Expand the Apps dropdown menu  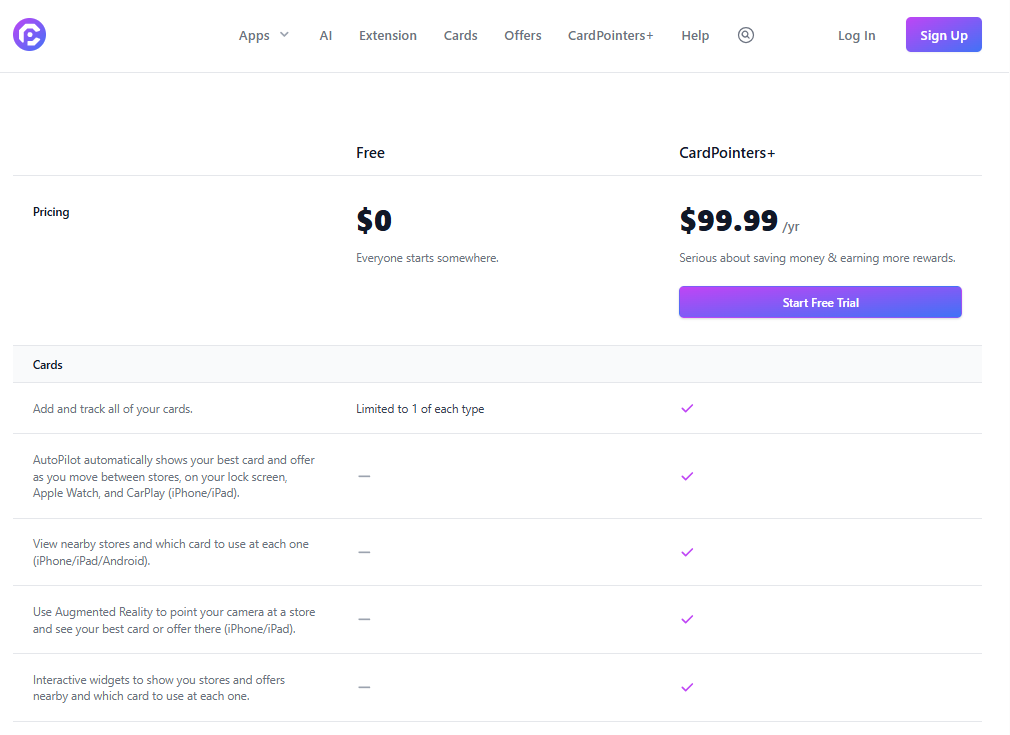(x=264, y=35)
